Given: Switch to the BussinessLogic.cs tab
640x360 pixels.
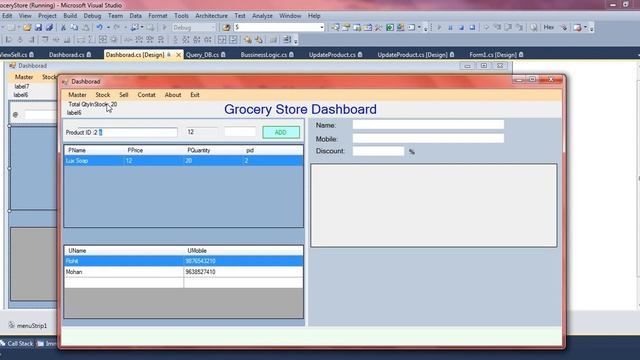Looking at the screenshot, I should tap(267, 55).
